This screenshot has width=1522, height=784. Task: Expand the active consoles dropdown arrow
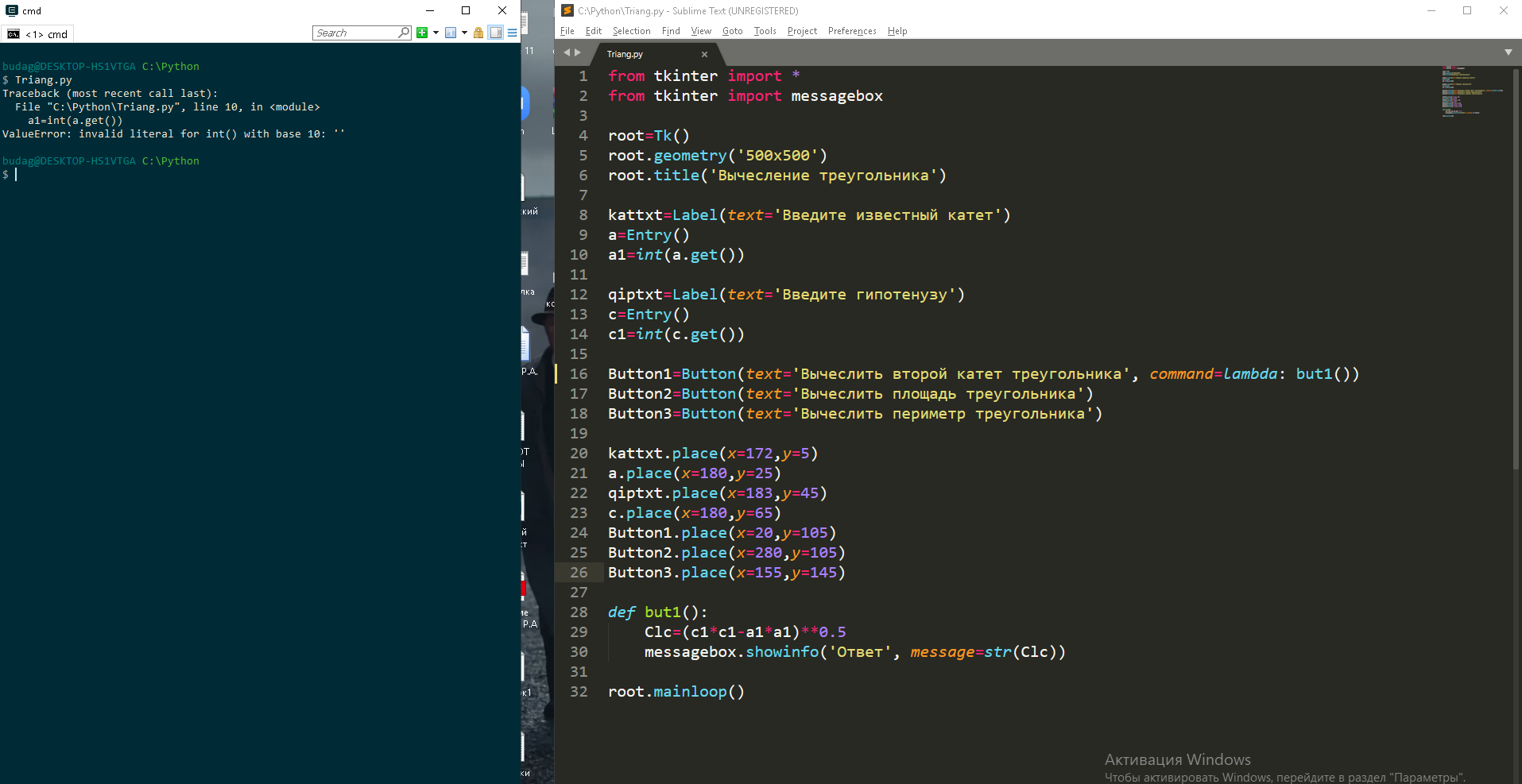(464, 33)
